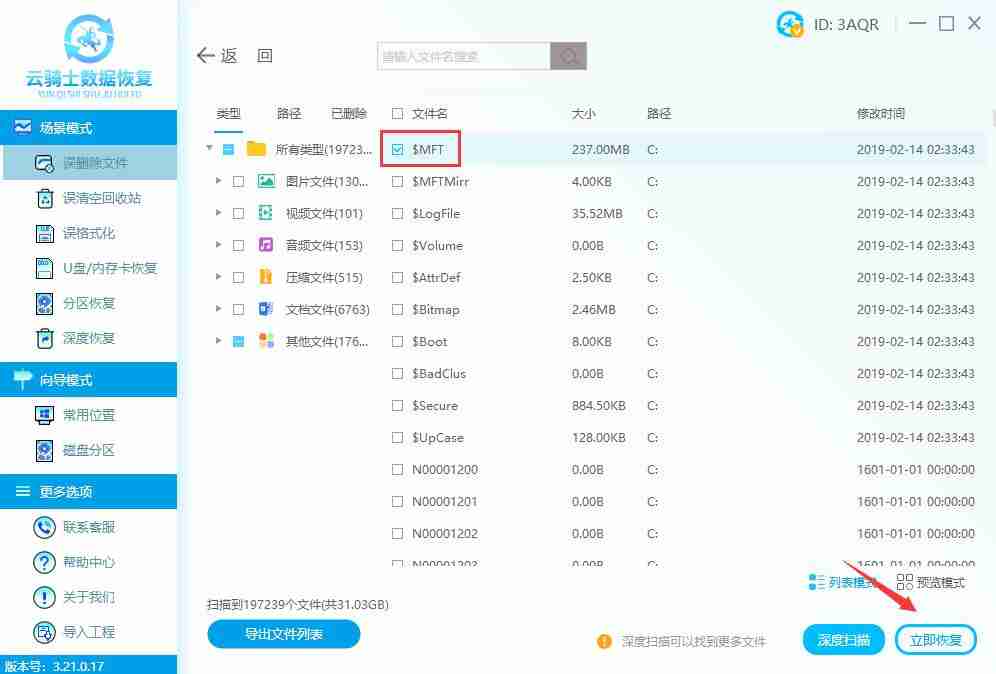This screenshot has height=674, width=996.
Task: Select the 其他文件 colored squares icon
Action: 266,340
